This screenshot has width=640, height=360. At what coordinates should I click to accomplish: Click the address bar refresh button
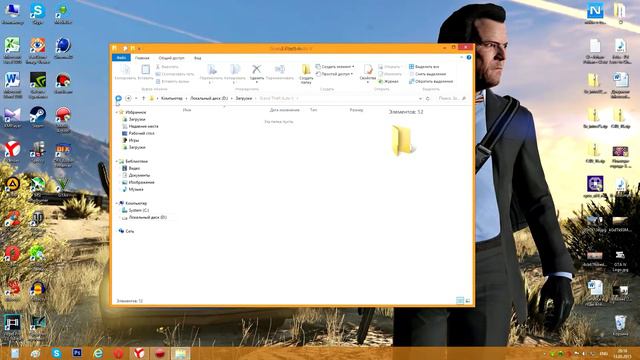click(428, 98)
